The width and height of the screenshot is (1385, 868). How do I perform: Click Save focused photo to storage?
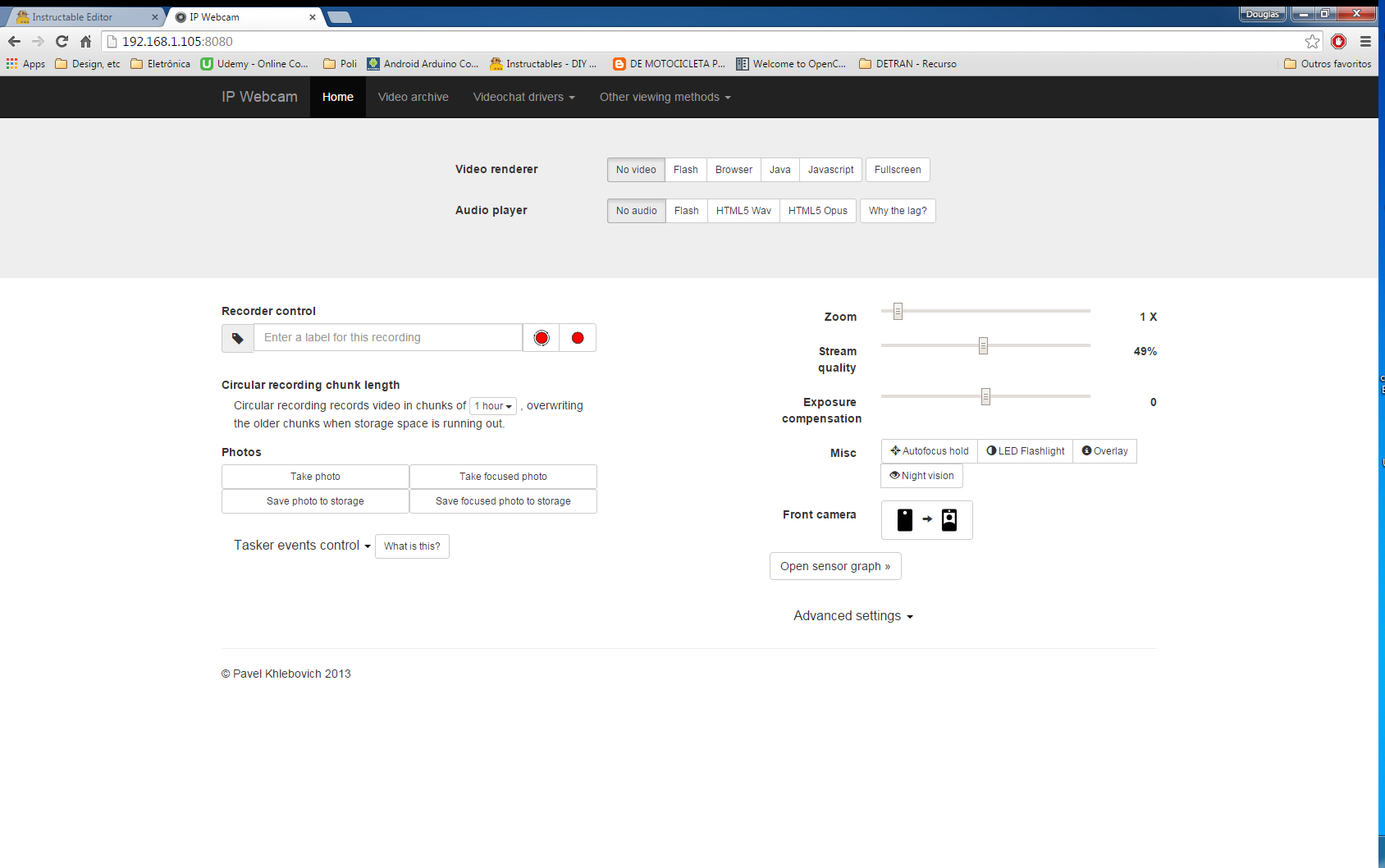(x=503, y=501)
